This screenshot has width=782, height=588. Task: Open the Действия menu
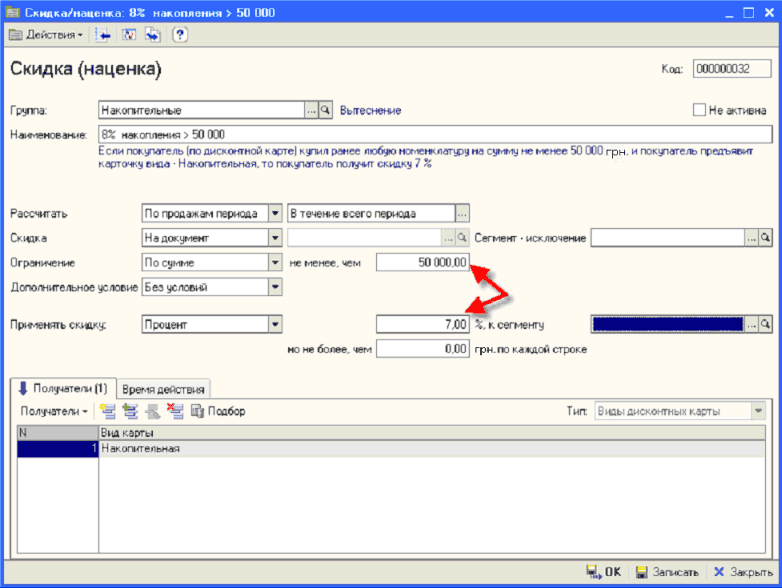point(47,35)
